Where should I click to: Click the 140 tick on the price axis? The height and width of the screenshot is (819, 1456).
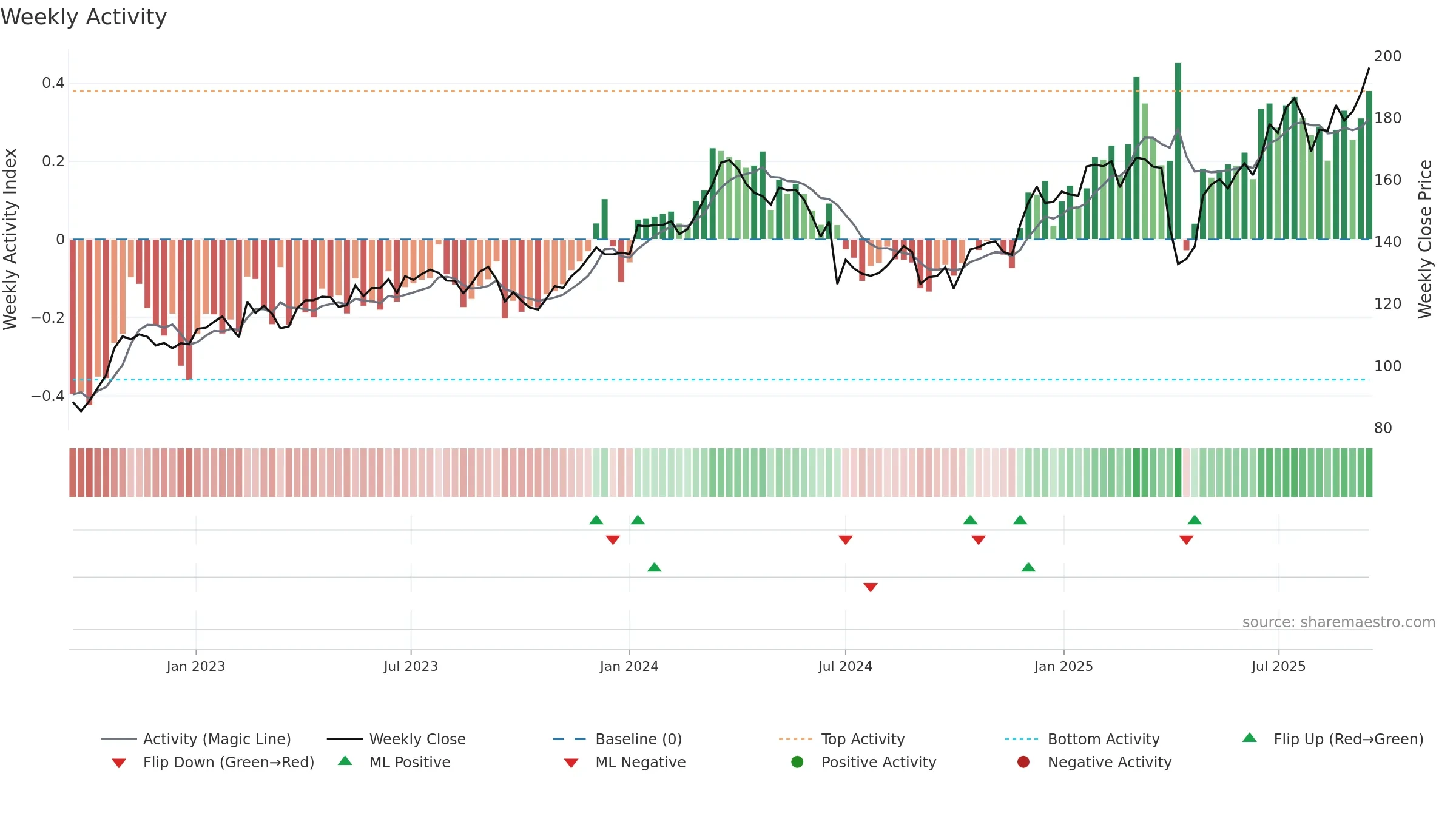1388,242
